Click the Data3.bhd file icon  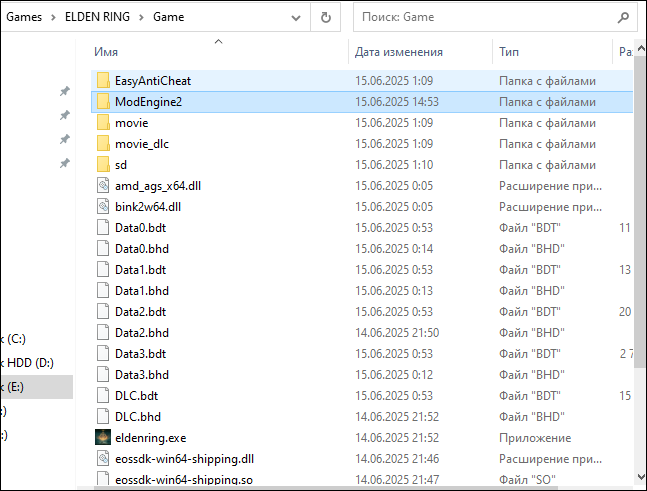coord(103,375)
